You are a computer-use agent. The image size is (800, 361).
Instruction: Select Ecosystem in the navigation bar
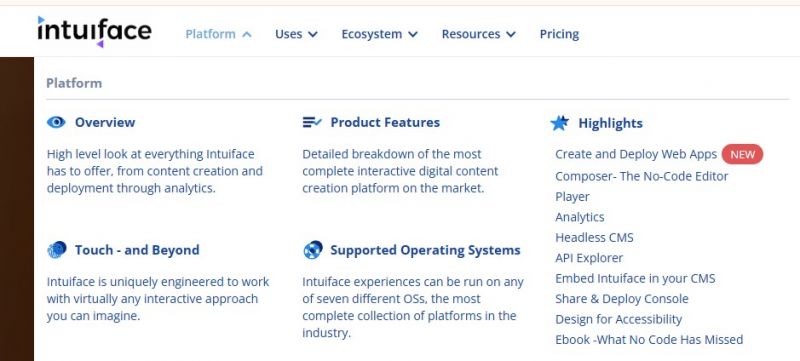pyautogui.click(x=371, y=34)
